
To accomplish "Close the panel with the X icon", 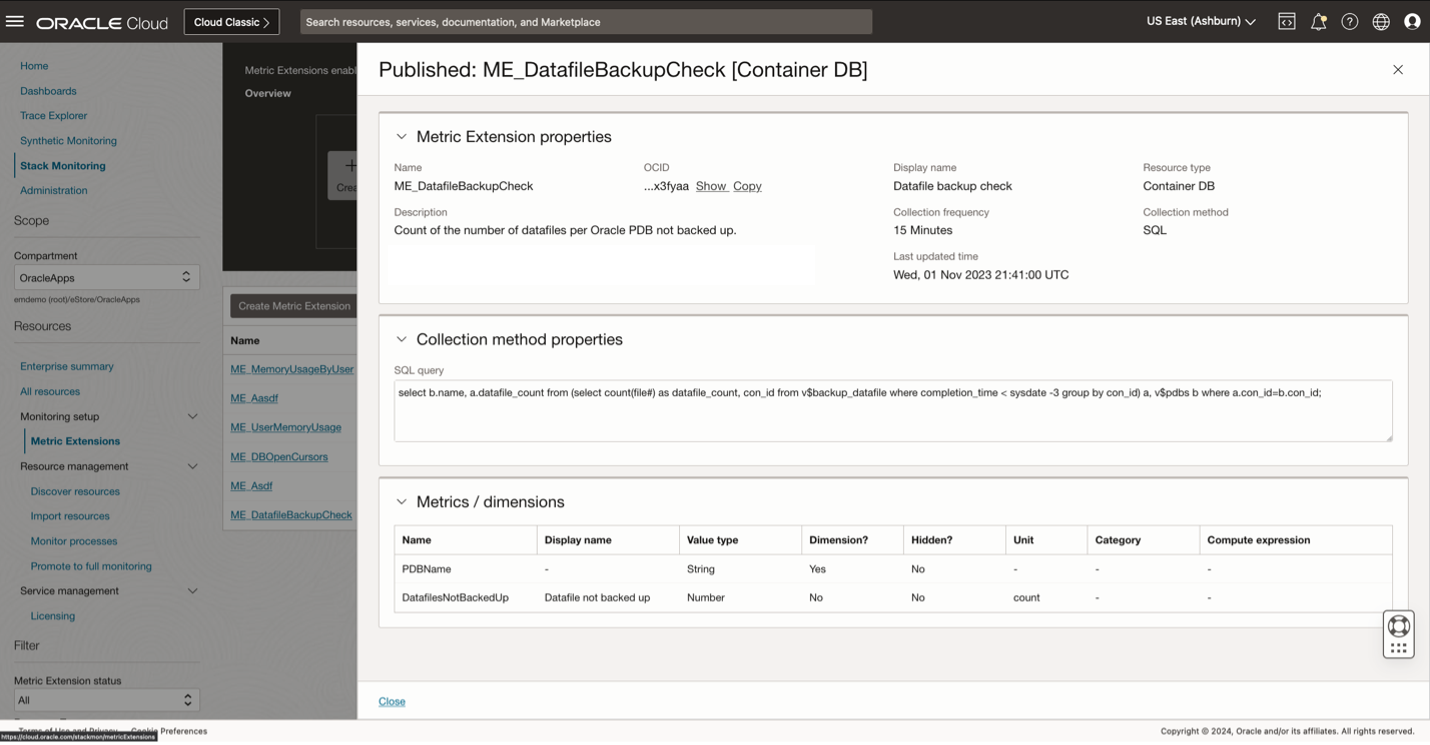I will 1398,69.
